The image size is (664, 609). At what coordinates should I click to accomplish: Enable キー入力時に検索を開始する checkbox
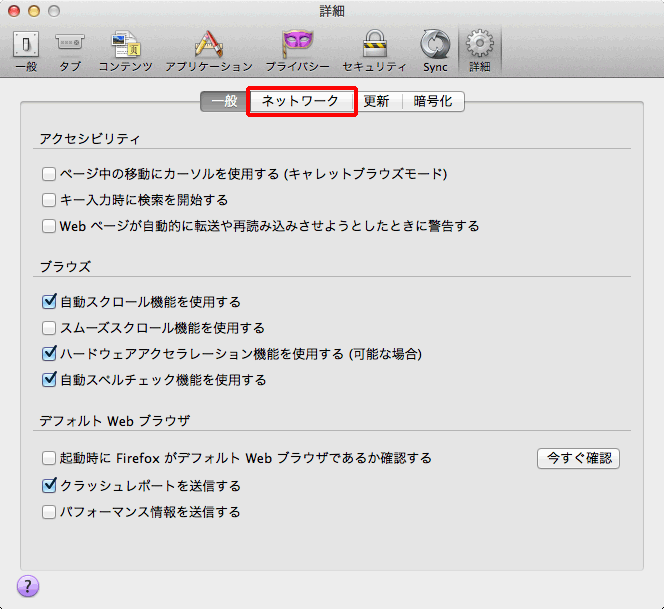click(49, 200)
